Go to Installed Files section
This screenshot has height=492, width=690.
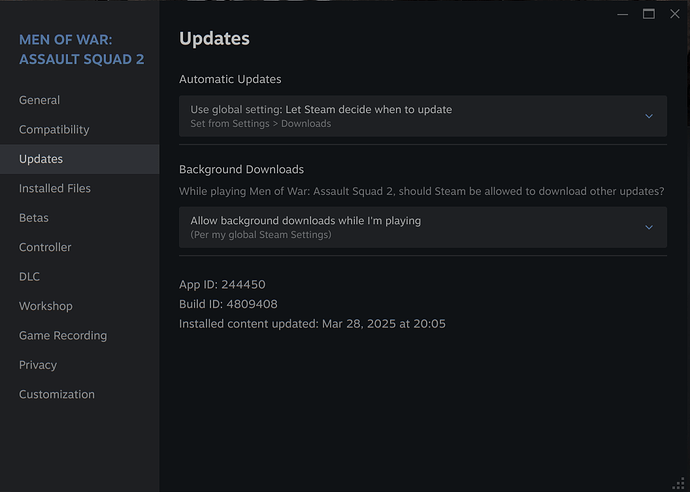tap(55, 188)
